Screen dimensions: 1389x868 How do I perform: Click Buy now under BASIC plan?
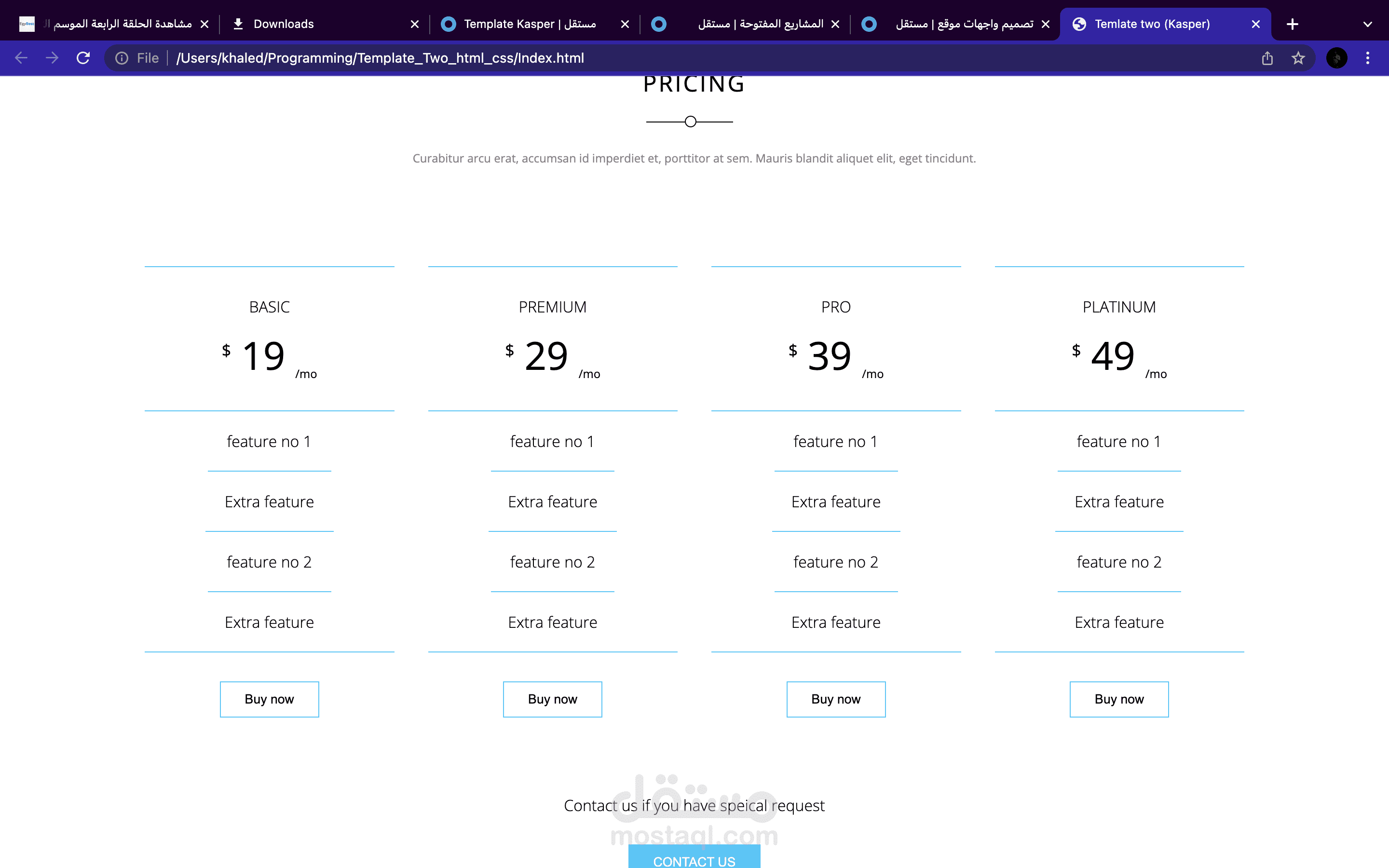pyautogui.click(x=269, y=699)
